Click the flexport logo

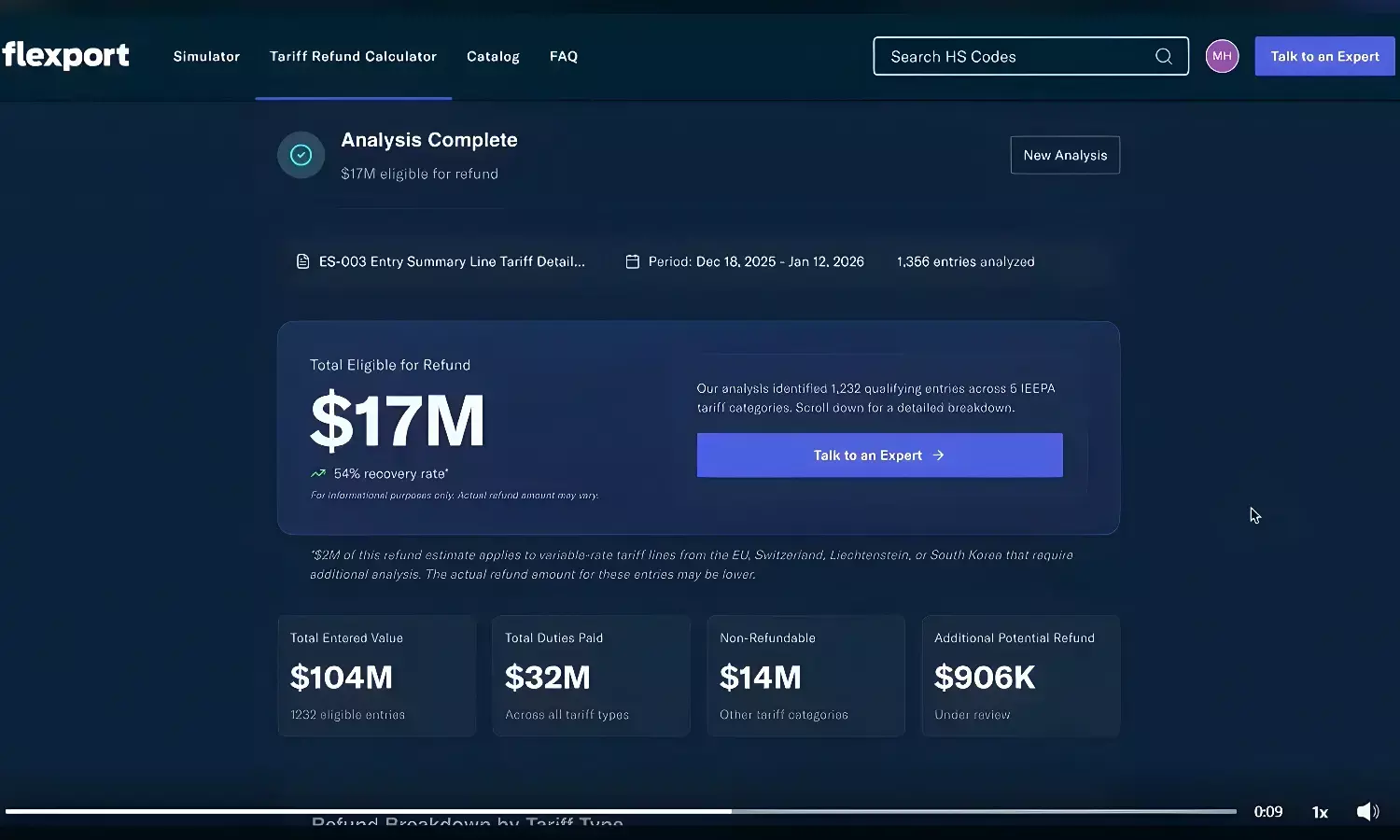65,56
